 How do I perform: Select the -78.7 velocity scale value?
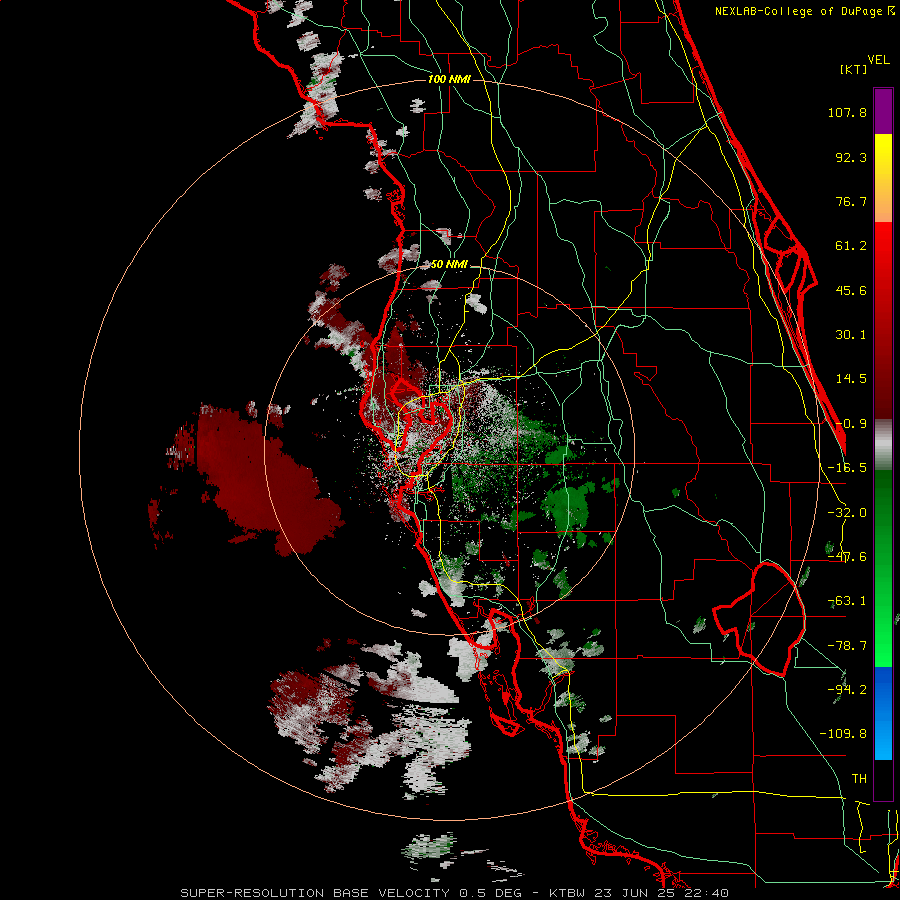pos(847,646)
